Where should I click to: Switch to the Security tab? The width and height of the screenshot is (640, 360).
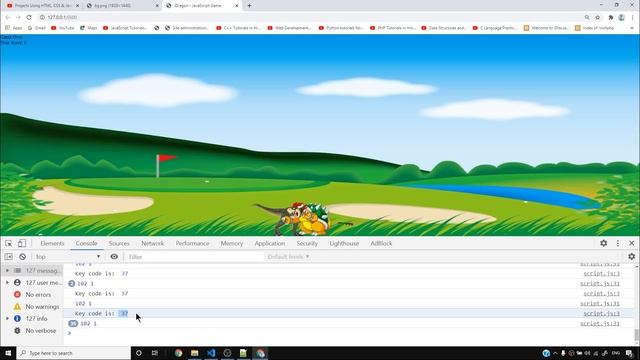click(307, 243)
